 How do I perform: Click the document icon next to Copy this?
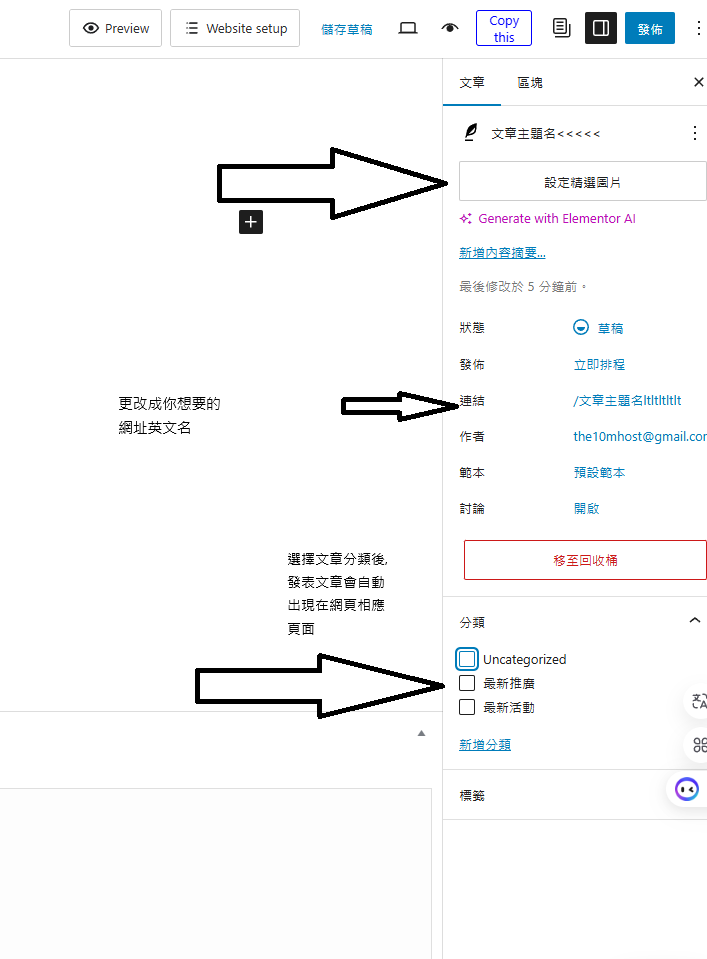(561, 28)
